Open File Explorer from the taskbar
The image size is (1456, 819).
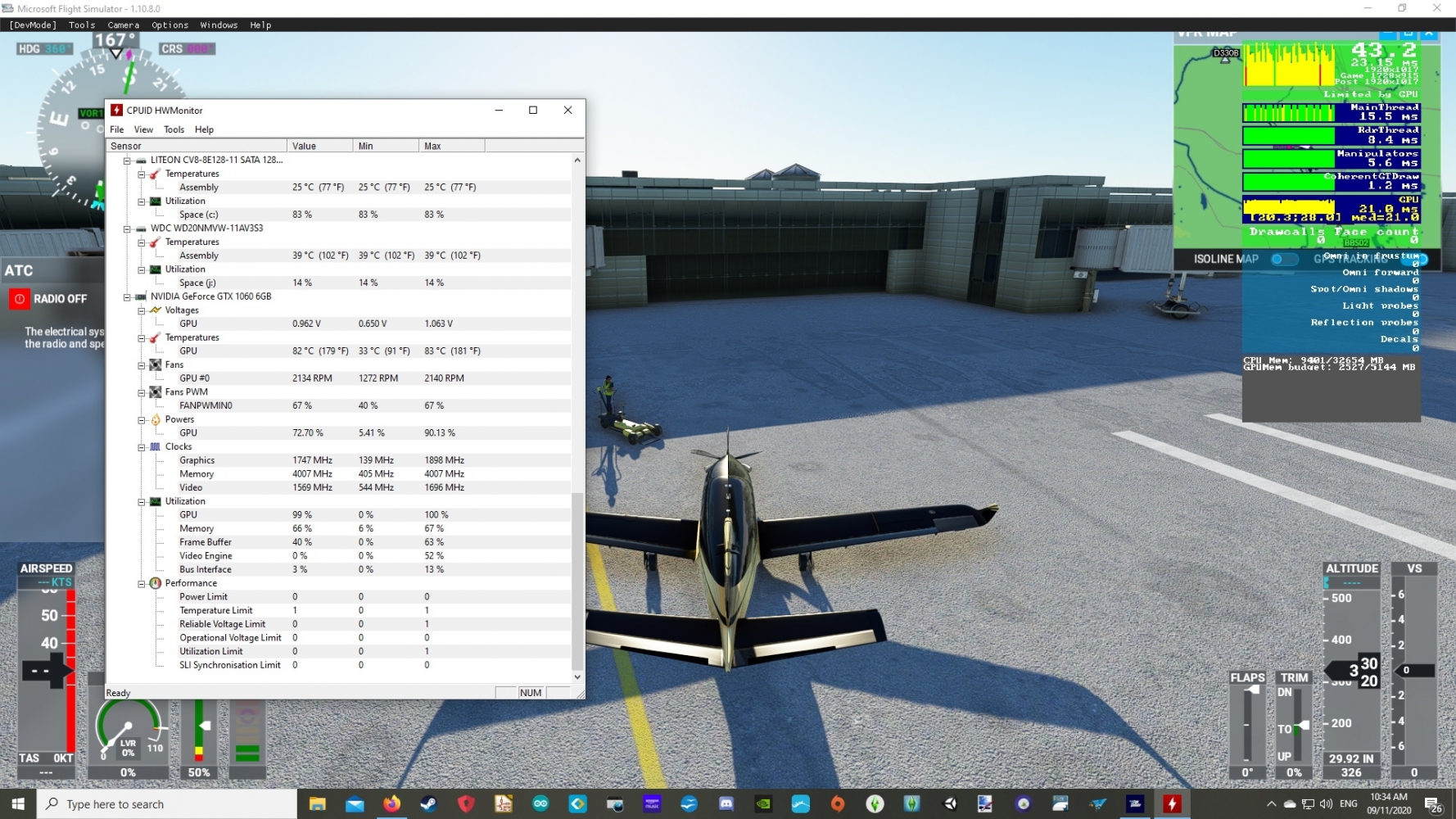(317, 804)
